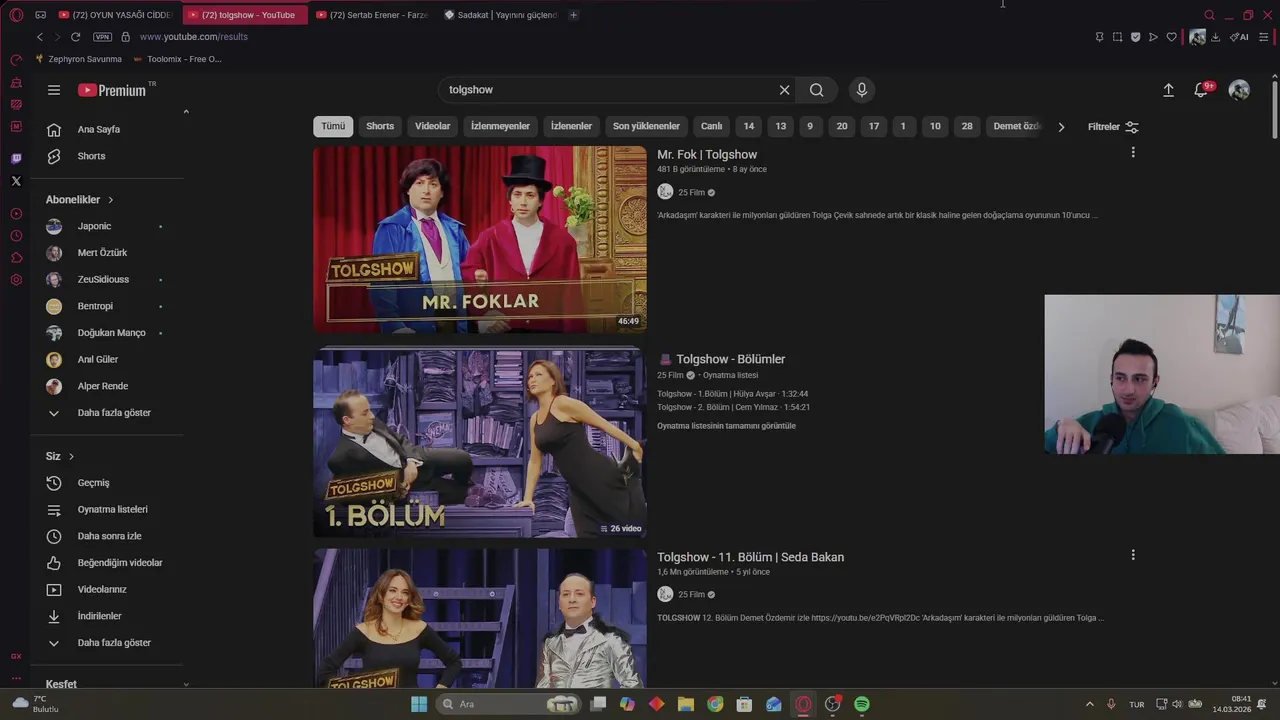Open Opera sidebar history clock icon

[x=16, y=236]
